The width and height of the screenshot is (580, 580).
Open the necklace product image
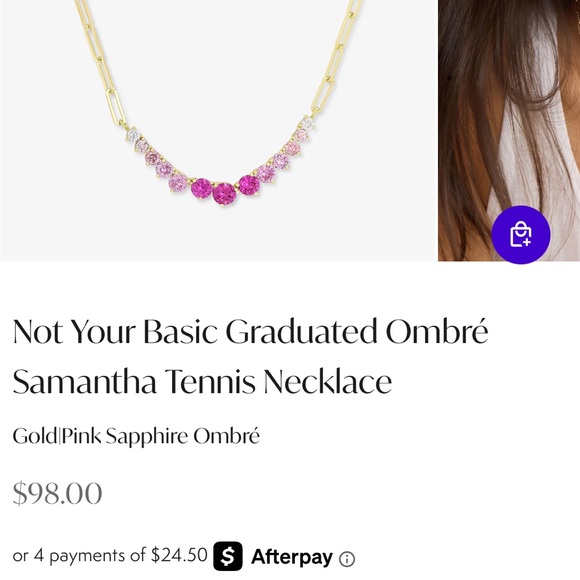pos(219,130)
